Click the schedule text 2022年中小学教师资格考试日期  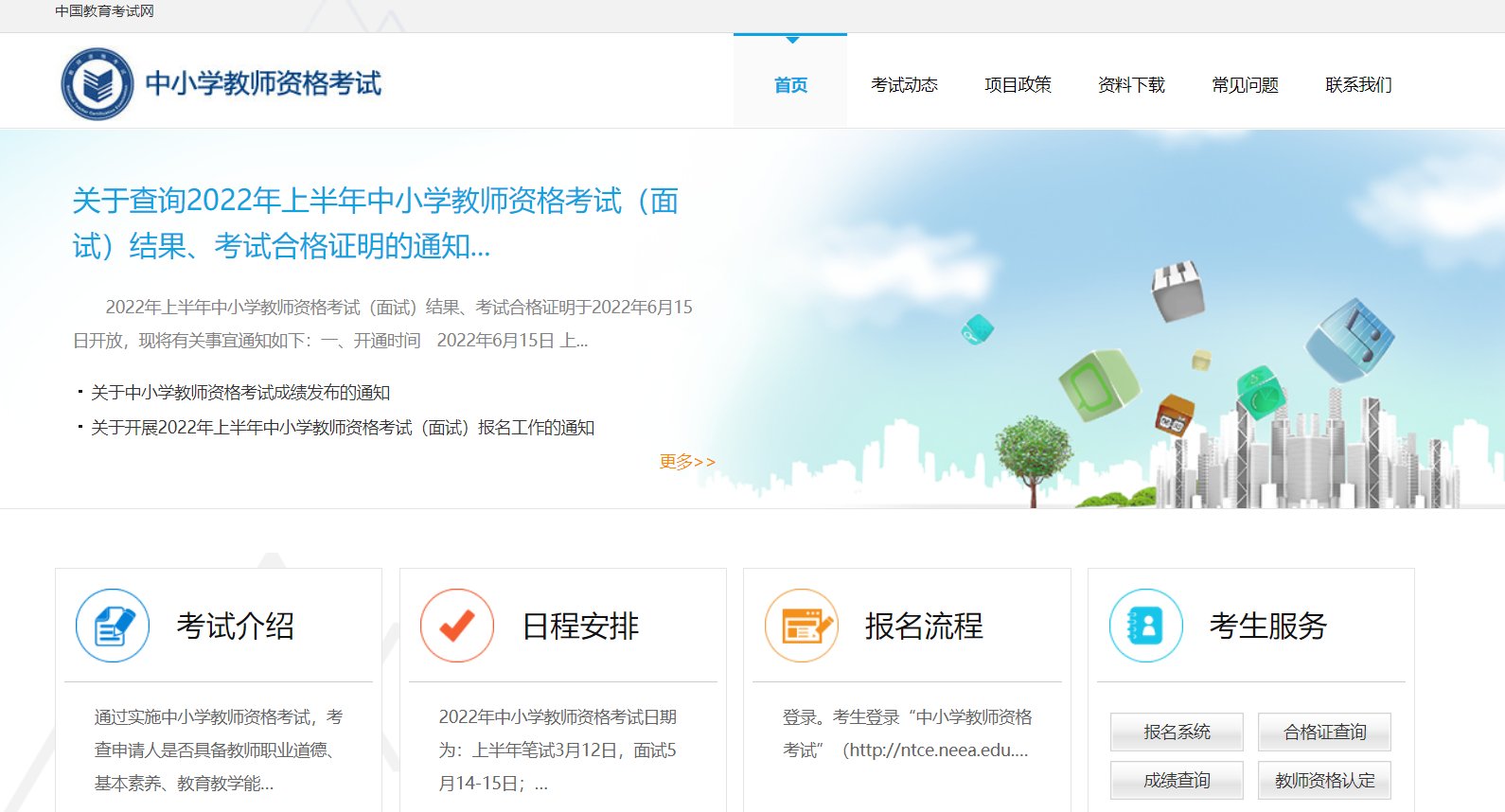[558, 750]
